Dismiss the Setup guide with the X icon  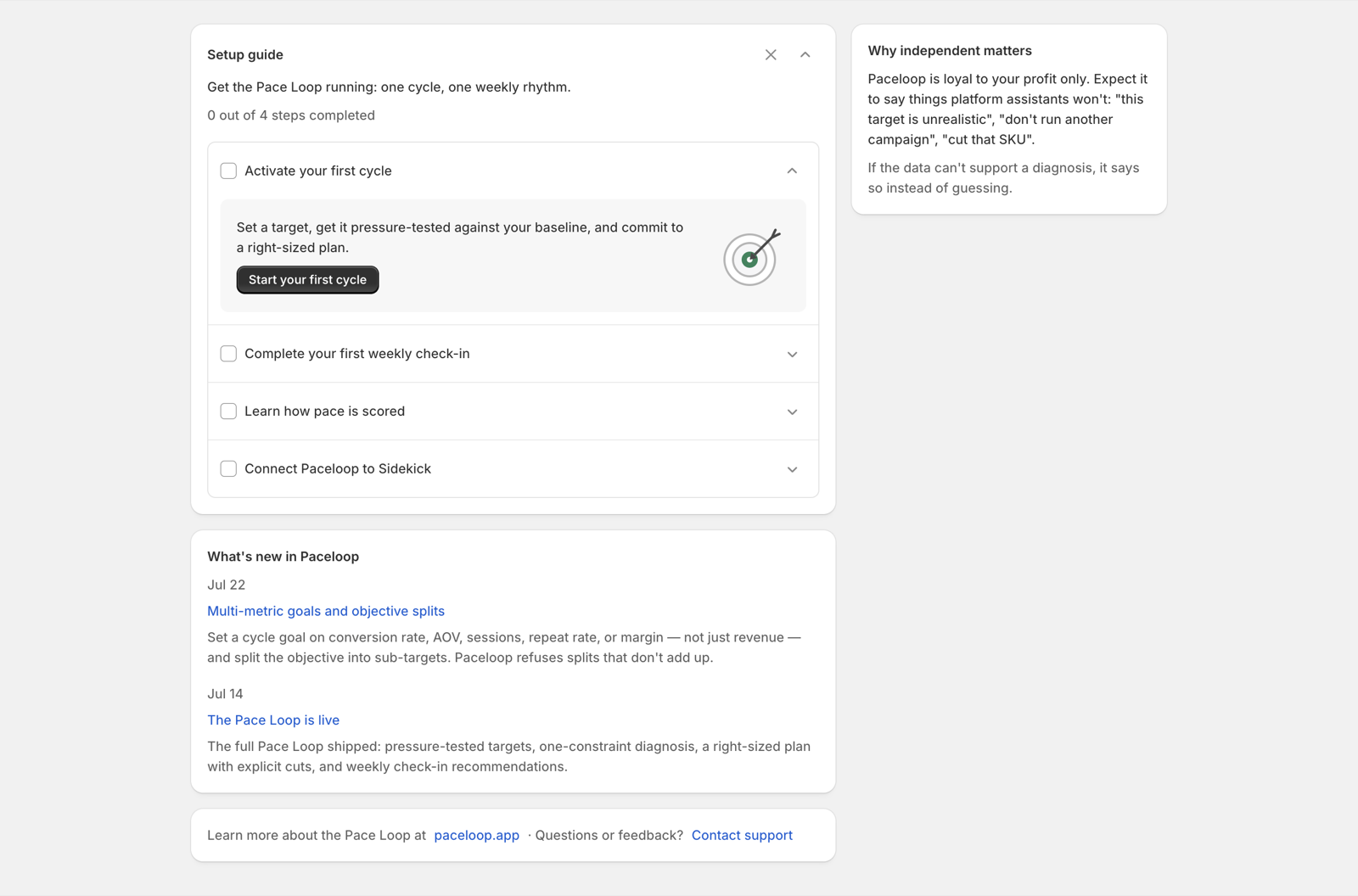point(771,54)
